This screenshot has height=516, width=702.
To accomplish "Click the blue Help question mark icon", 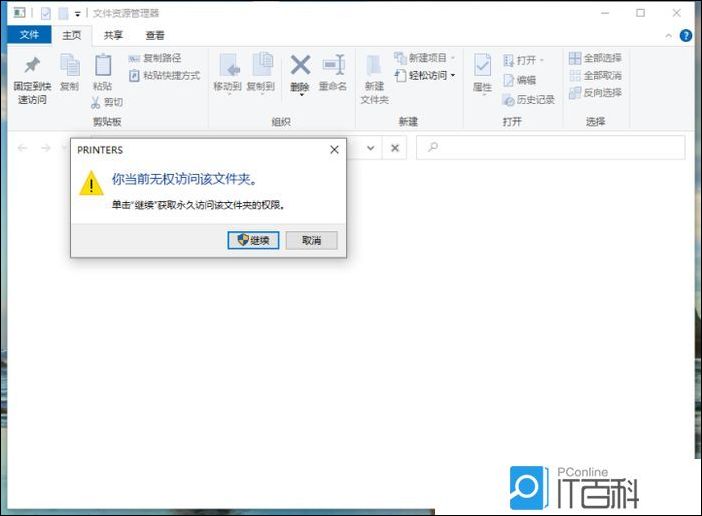I will coord(685,35).
